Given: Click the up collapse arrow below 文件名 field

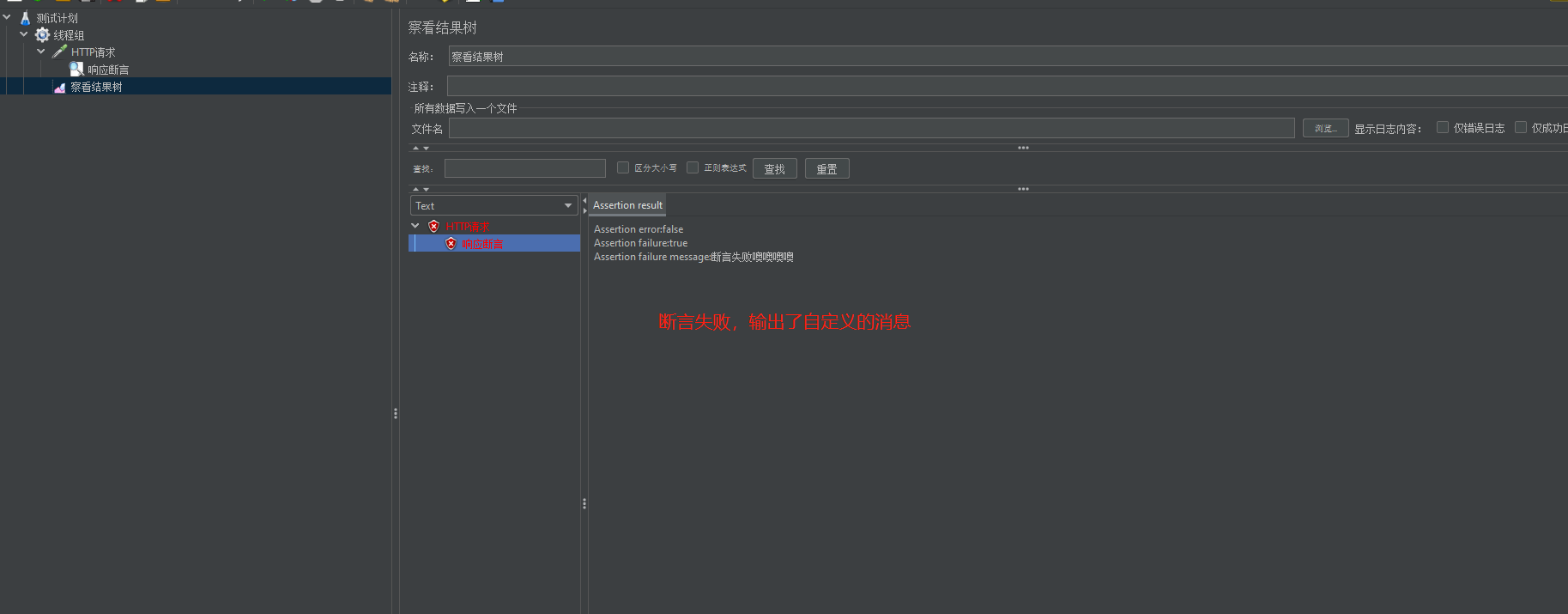Looking at the screenshot, I should point(416,149).
